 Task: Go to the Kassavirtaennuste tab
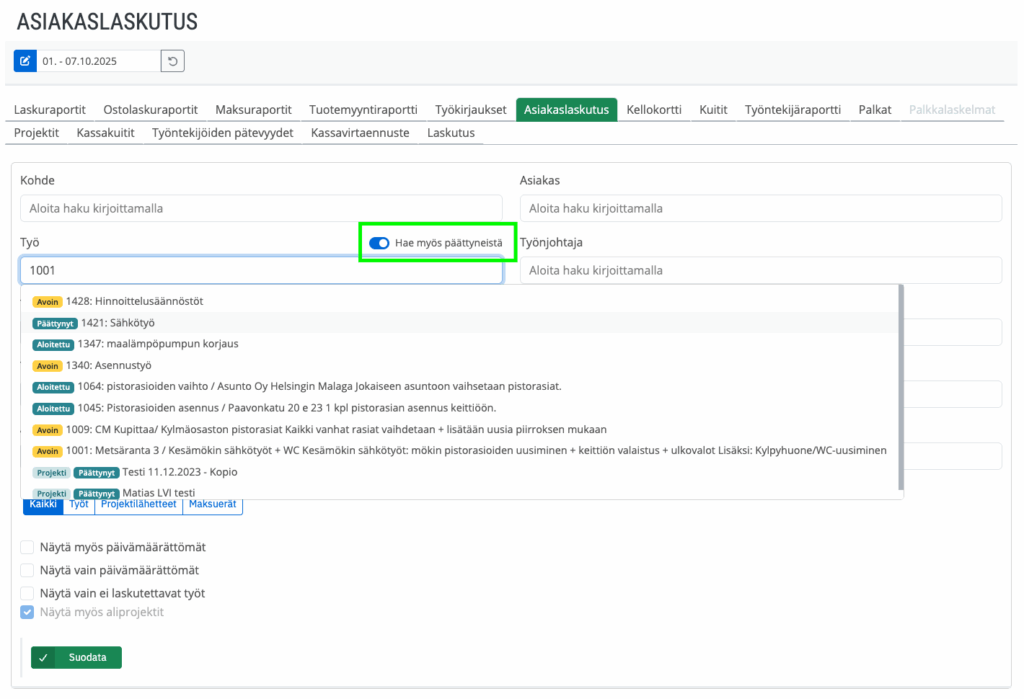[x=360, y=133]
